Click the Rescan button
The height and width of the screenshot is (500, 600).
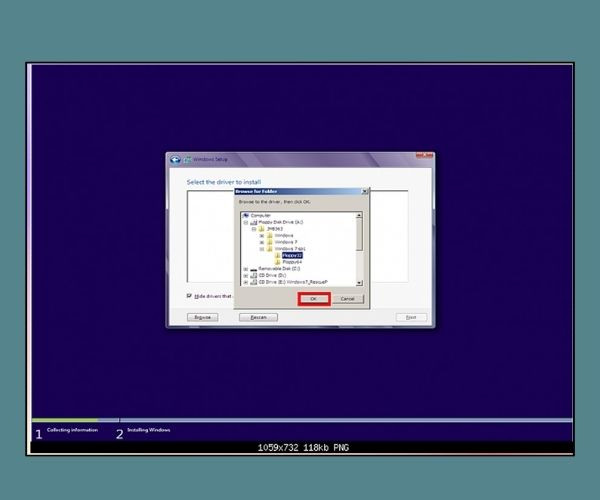coord(258,317)
